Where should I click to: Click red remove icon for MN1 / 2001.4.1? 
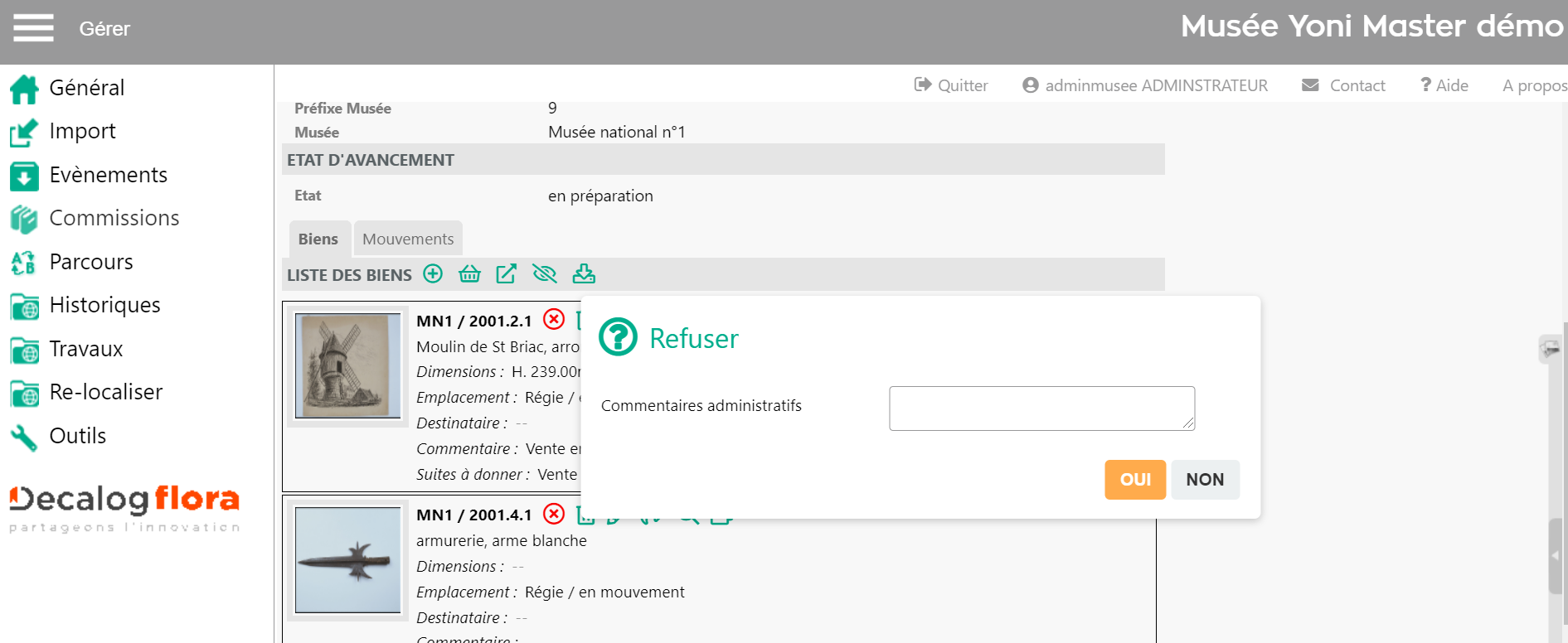[554, 515]
